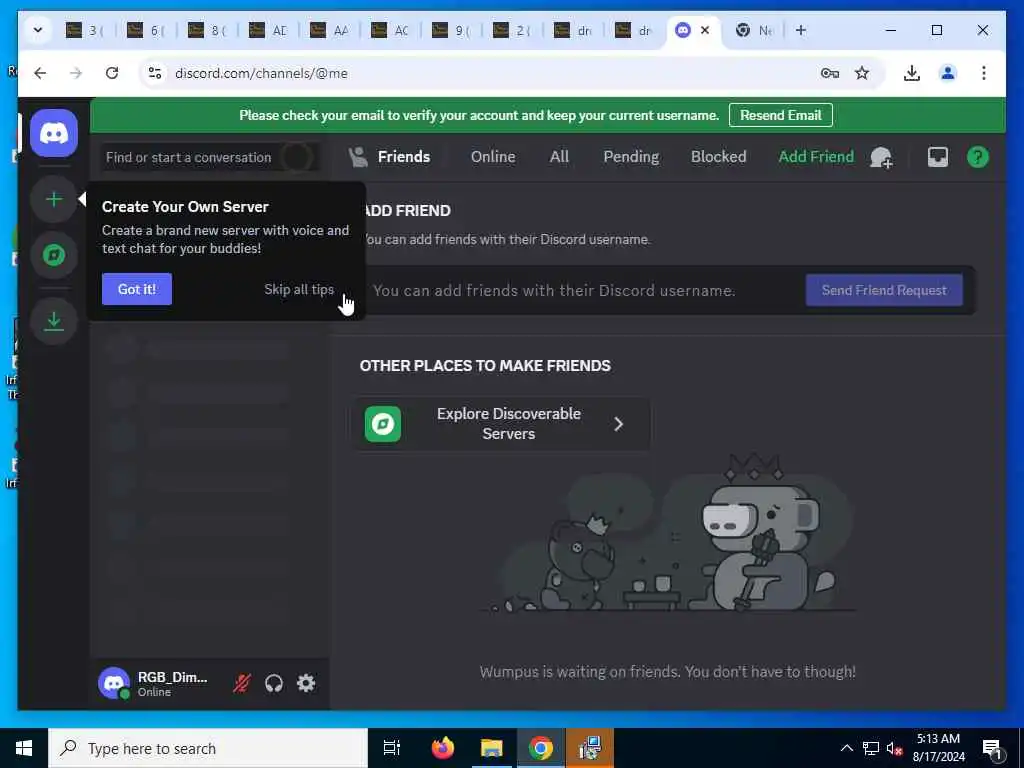Open Windows Start menu

tap(24, 748)
